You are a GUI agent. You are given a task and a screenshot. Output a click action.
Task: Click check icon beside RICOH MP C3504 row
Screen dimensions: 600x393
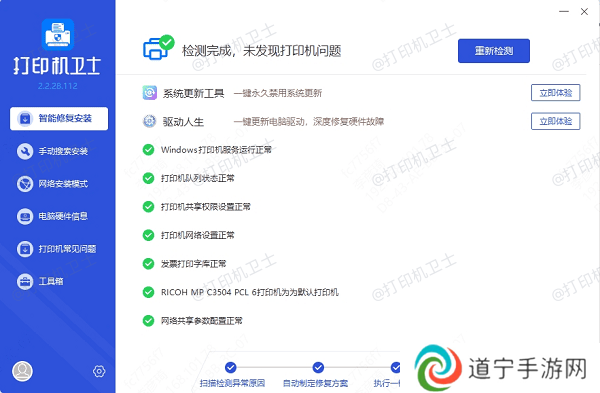pyautogui.click(x=148, y=292)
